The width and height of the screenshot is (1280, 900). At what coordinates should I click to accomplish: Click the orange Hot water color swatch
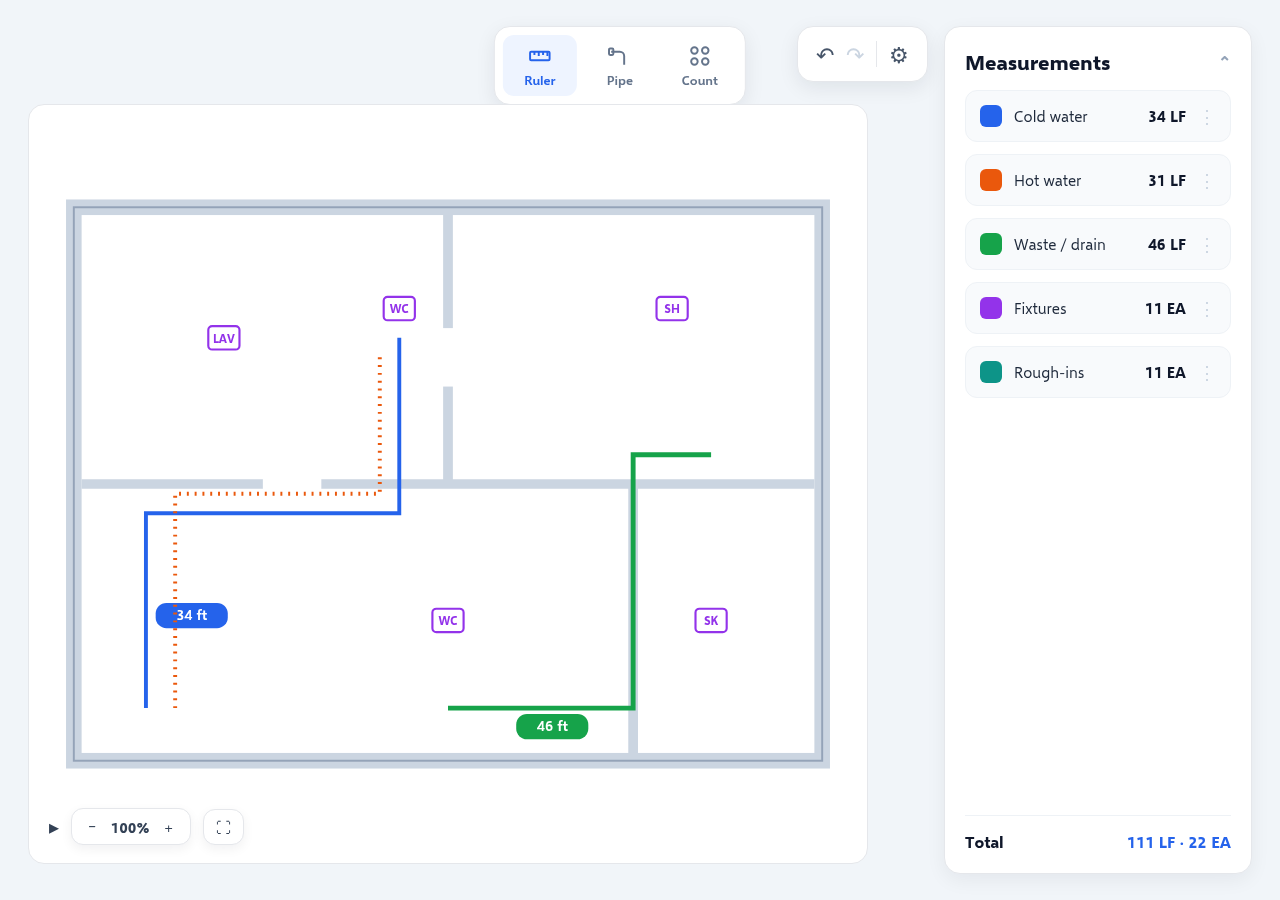[x=991, y=180]
